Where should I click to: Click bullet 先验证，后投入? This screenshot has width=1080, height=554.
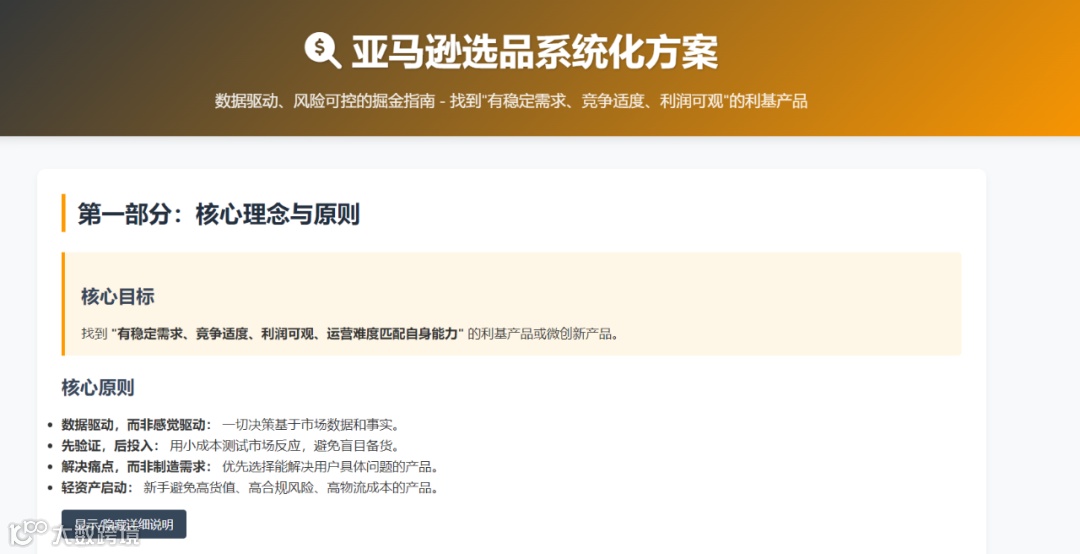(x=107, y=446)
